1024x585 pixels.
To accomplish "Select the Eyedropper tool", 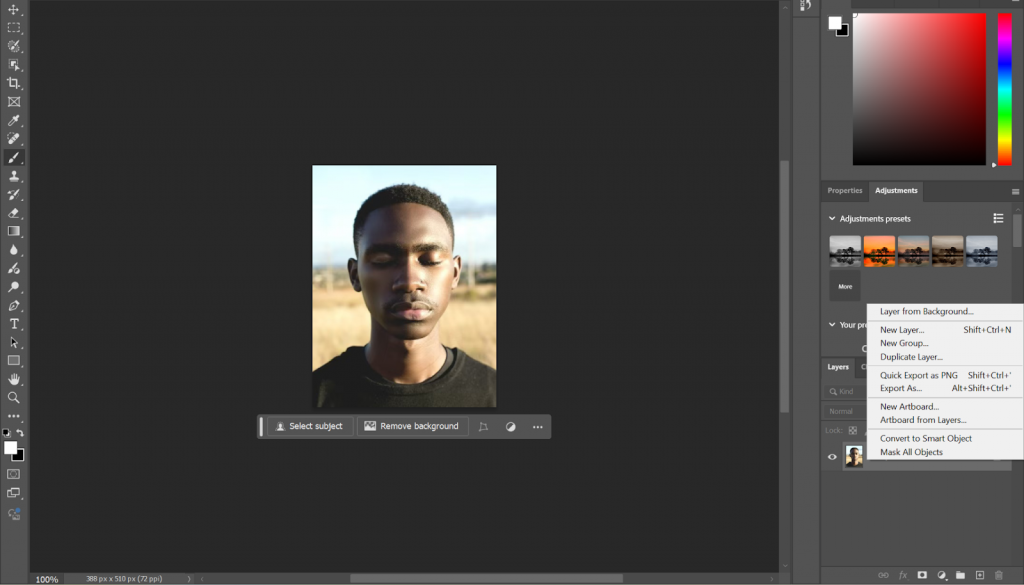I will pyautogui.click(x=13, y=120).
